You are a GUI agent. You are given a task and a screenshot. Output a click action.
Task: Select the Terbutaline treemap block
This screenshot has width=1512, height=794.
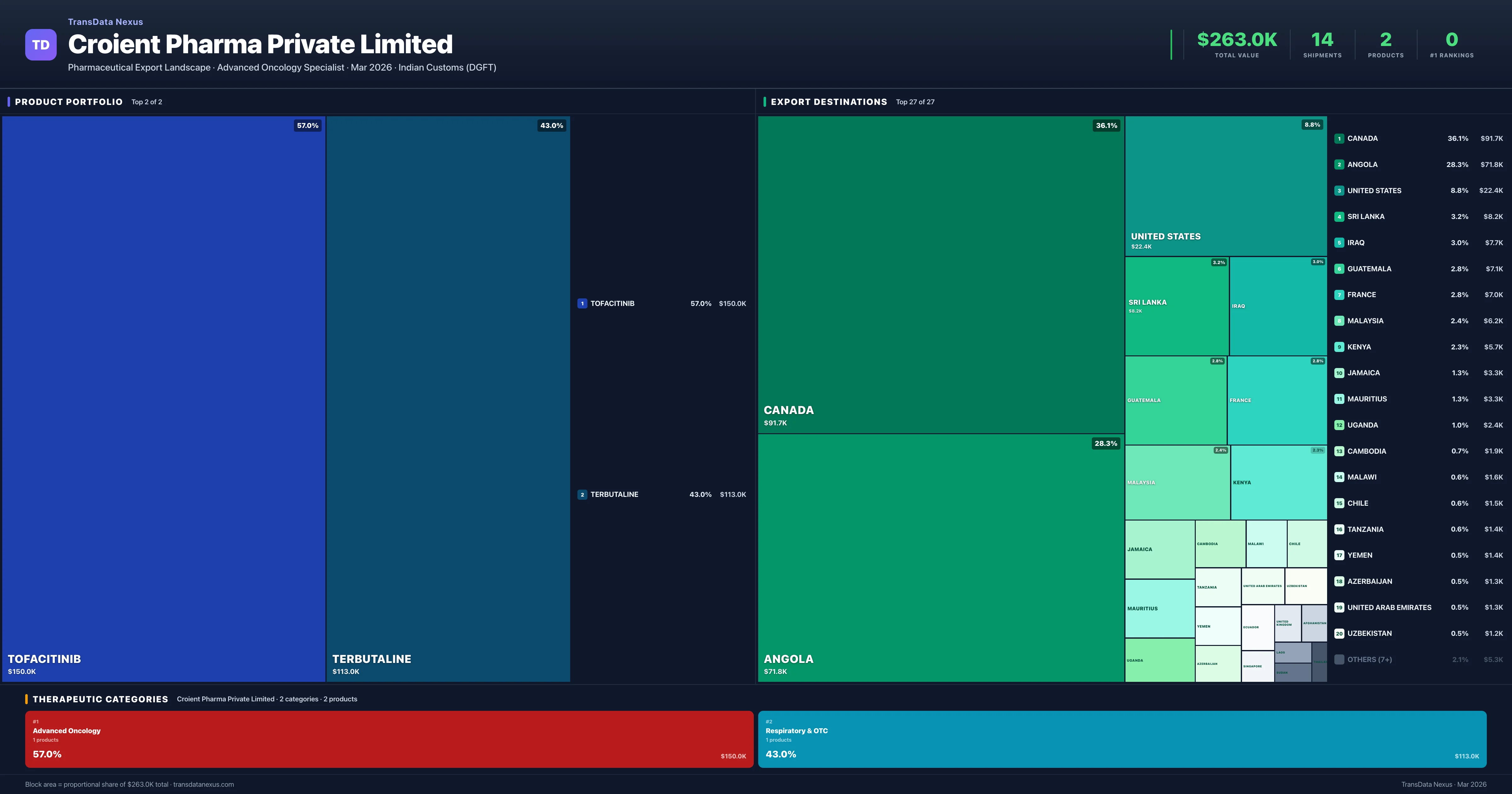pos(448,398)
